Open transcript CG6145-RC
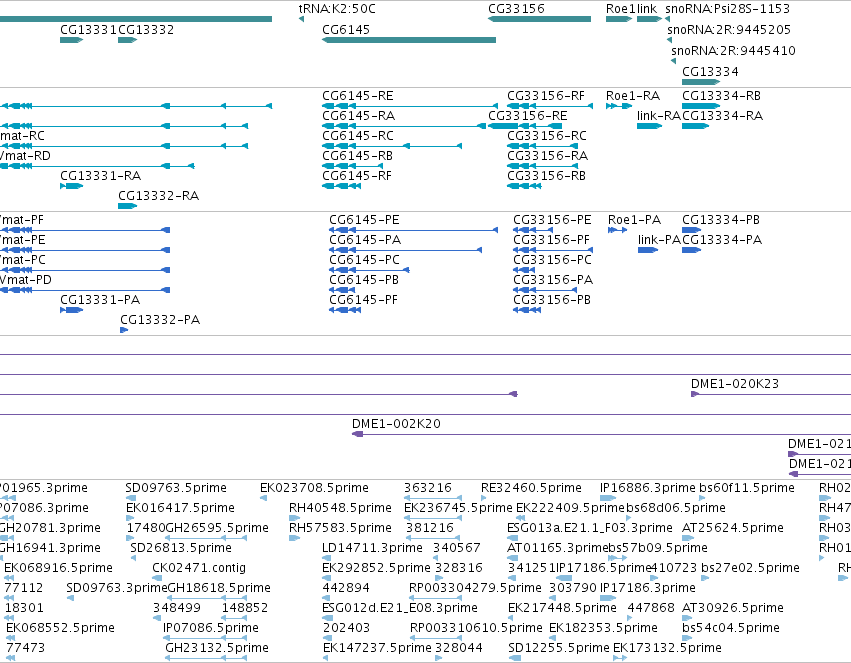Screen dimensions: 851x663 click(x=358, y=136)
